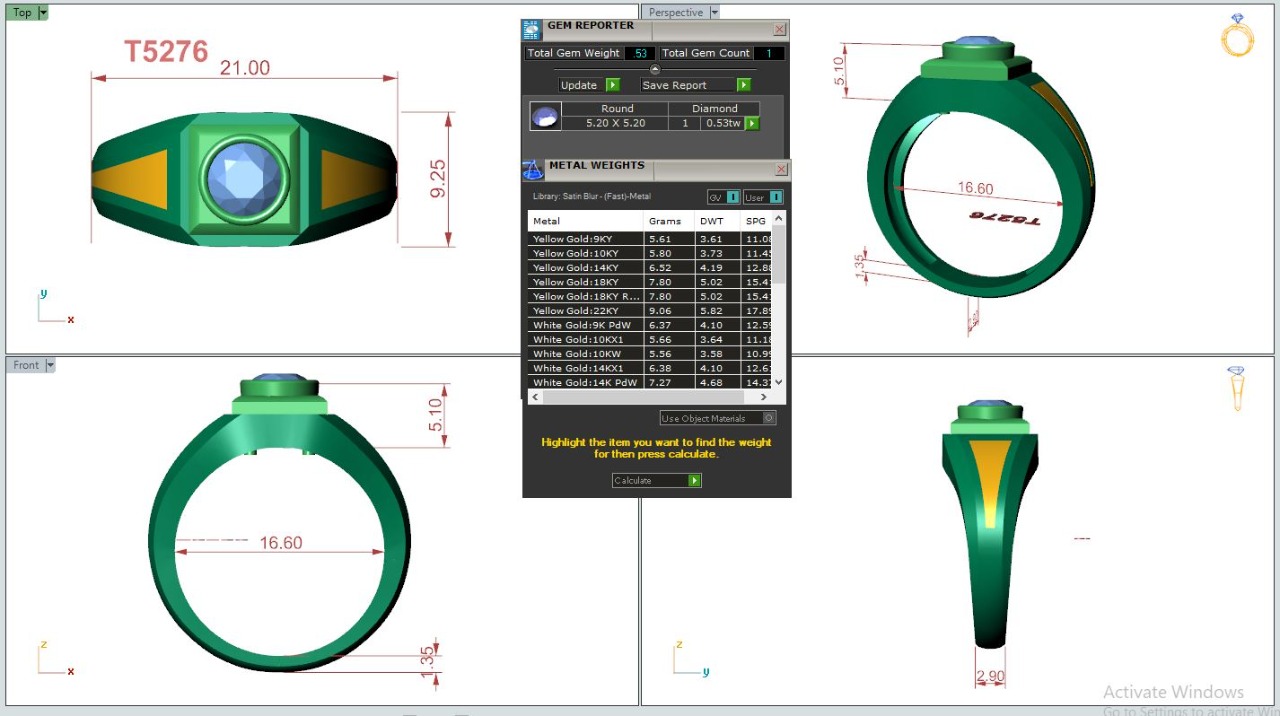Click the Gem Reporter panel icon

click(532, 30)
